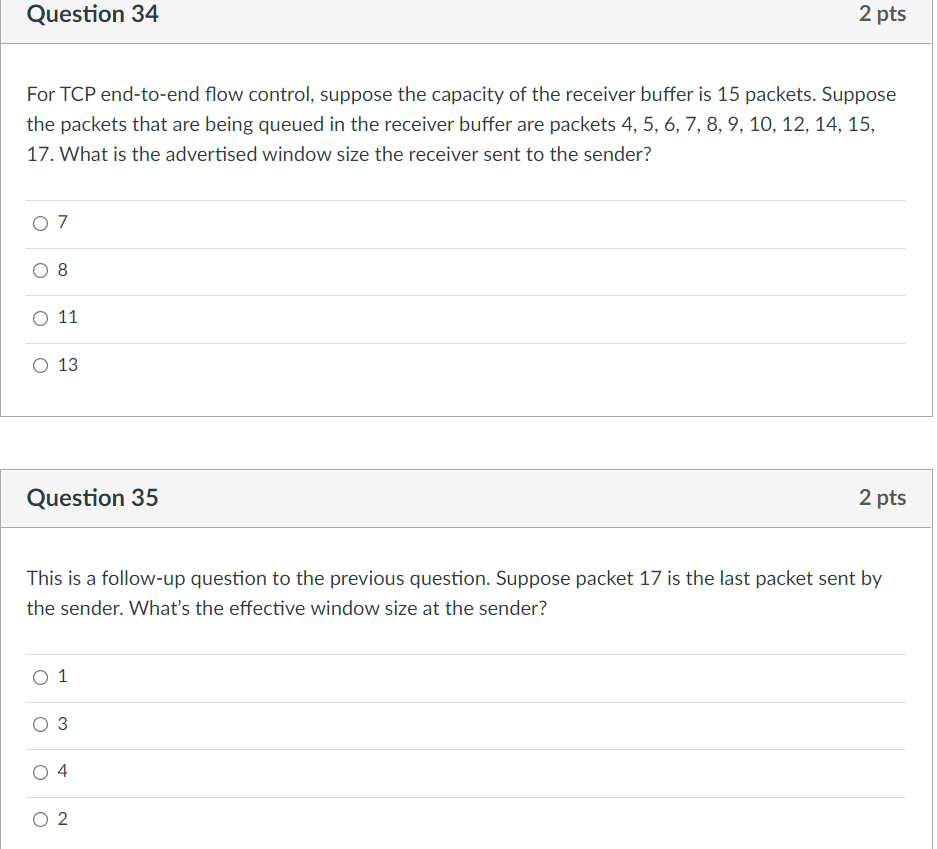Click the Question 34 header
The width and height of the screenshot is (937, 849).
point(92,14)
